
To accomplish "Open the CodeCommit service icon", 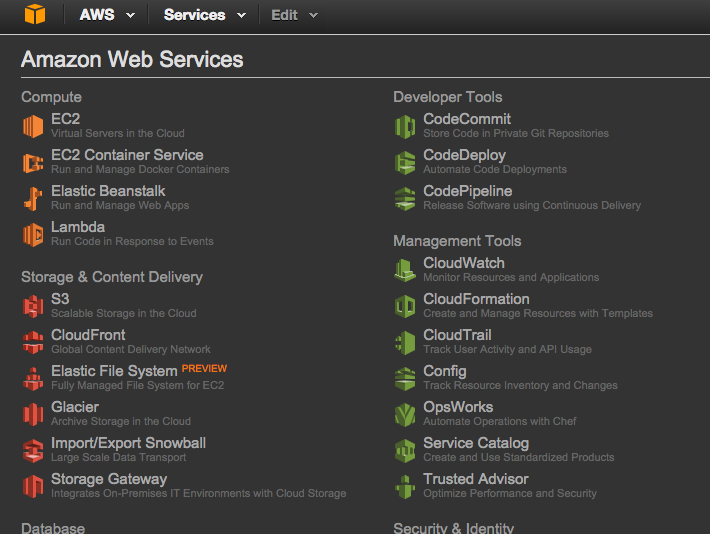I will click(x=405, y=126).
